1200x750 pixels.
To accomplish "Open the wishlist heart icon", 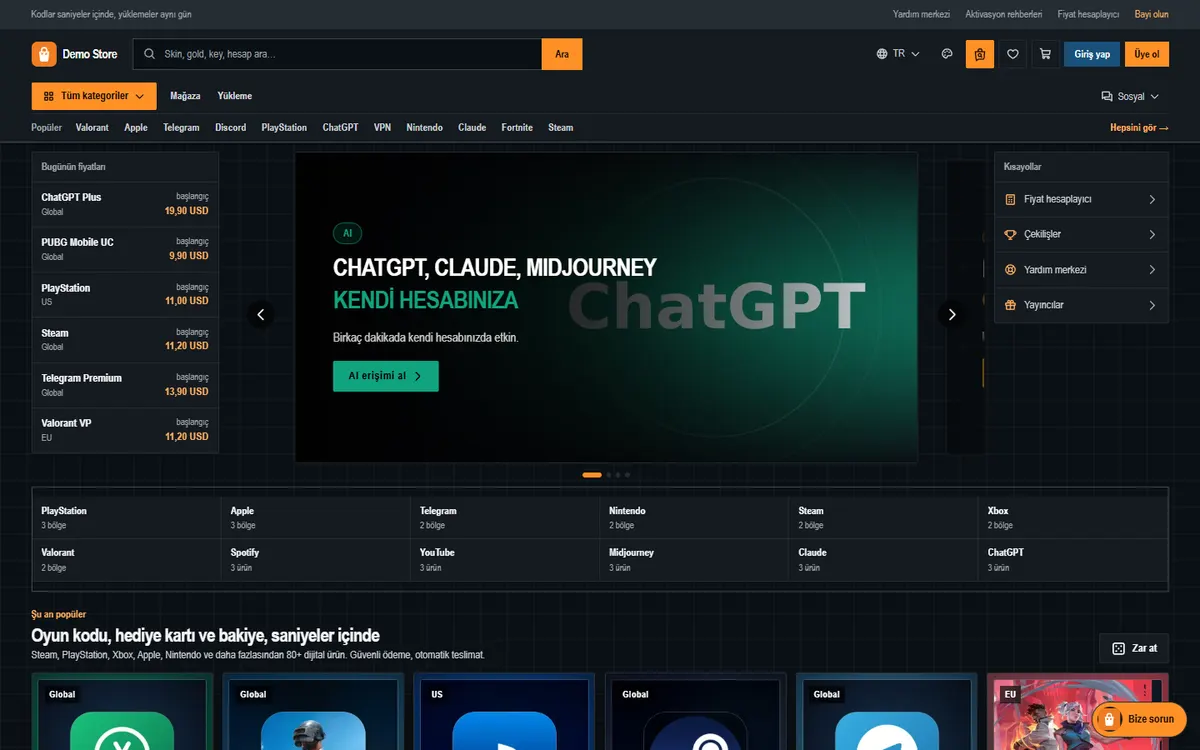I will pyautogui.click(x=1013, y=54).
